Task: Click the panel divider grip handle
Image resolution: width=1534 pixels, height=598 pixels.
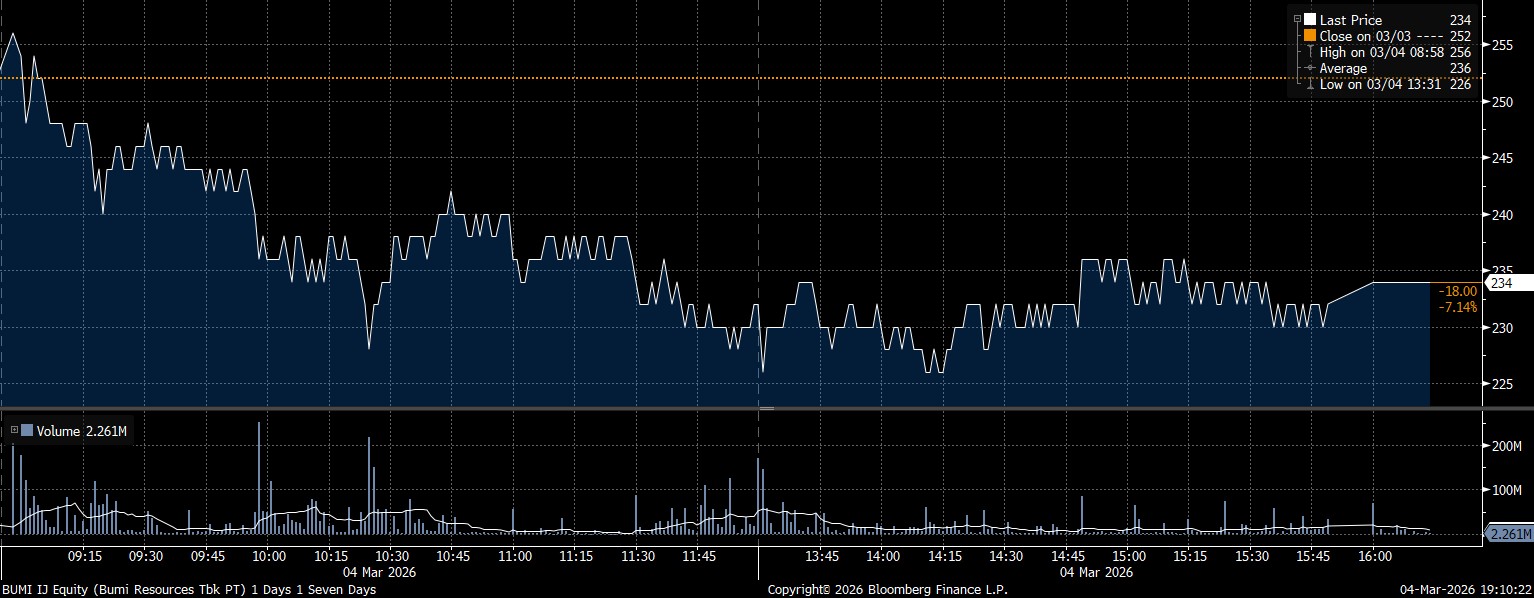Action: pos(767,408)
